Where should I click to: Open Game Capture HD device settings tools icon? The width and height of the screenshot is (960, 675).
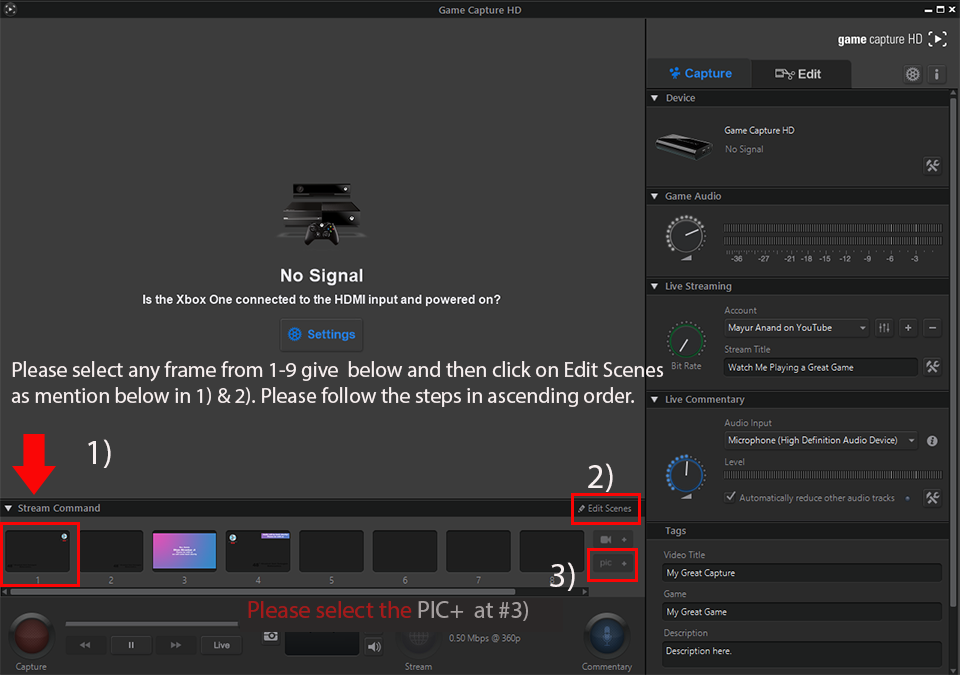932,165
